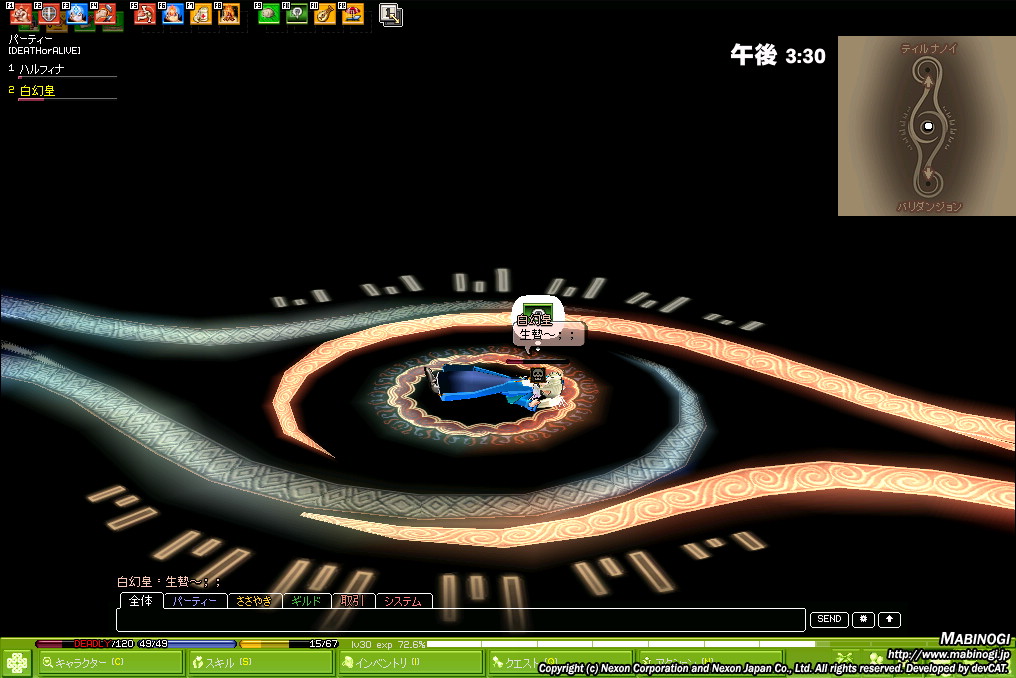Viewport: 1016px width, 678px height.
Task: Activate the F5 kick skill icon
Action: pos(145,14)
